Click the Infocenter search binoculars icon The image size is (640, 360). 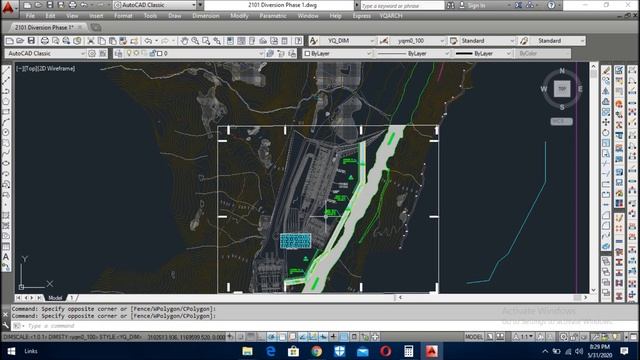[x=451, y=5]
